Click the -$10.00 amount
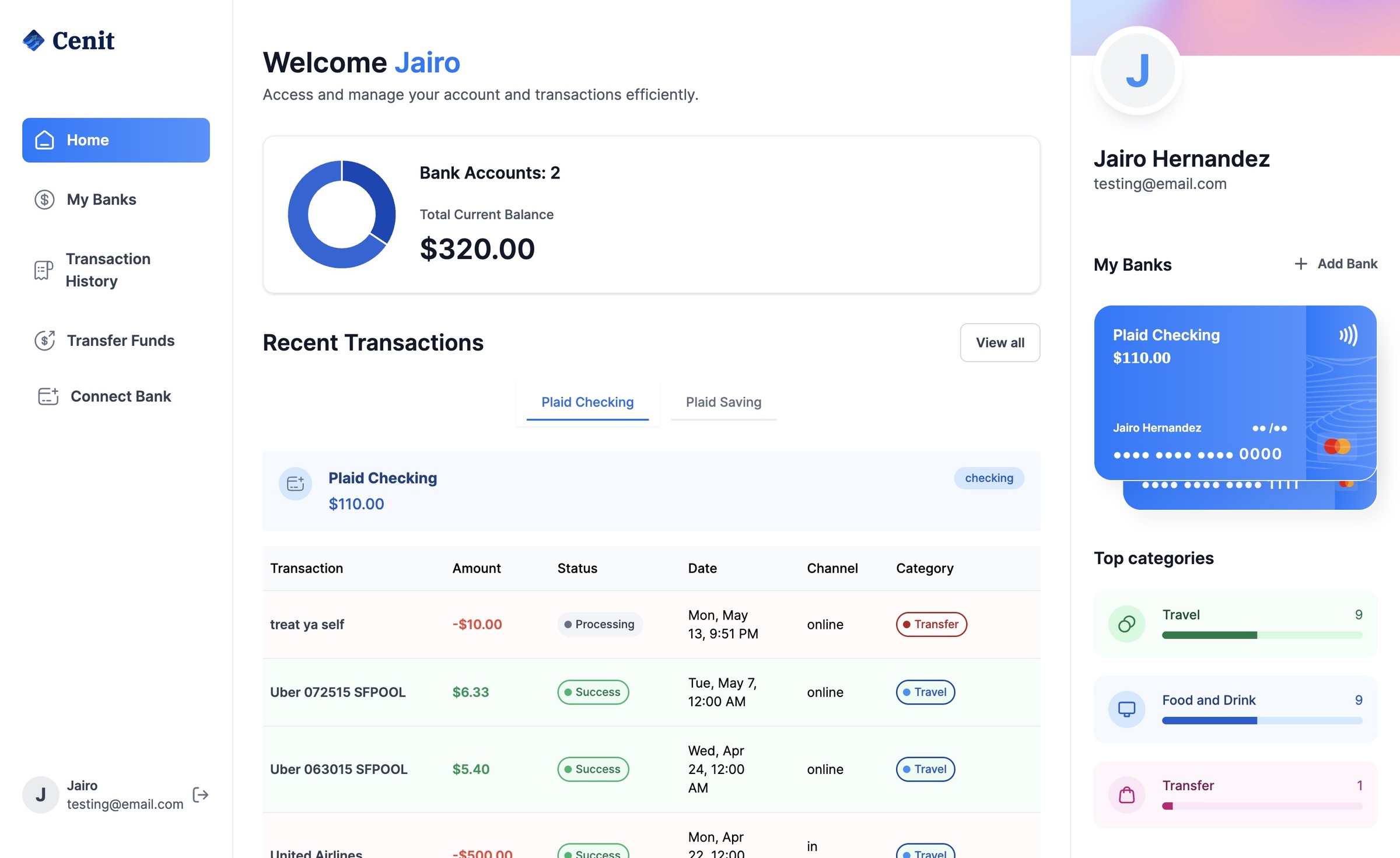 (477, 624)
